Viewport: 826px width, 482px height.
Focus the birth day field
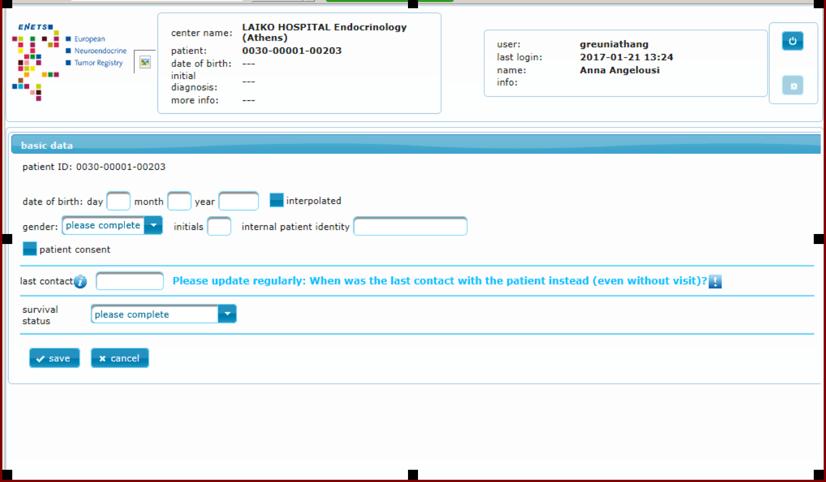[118, 201]
